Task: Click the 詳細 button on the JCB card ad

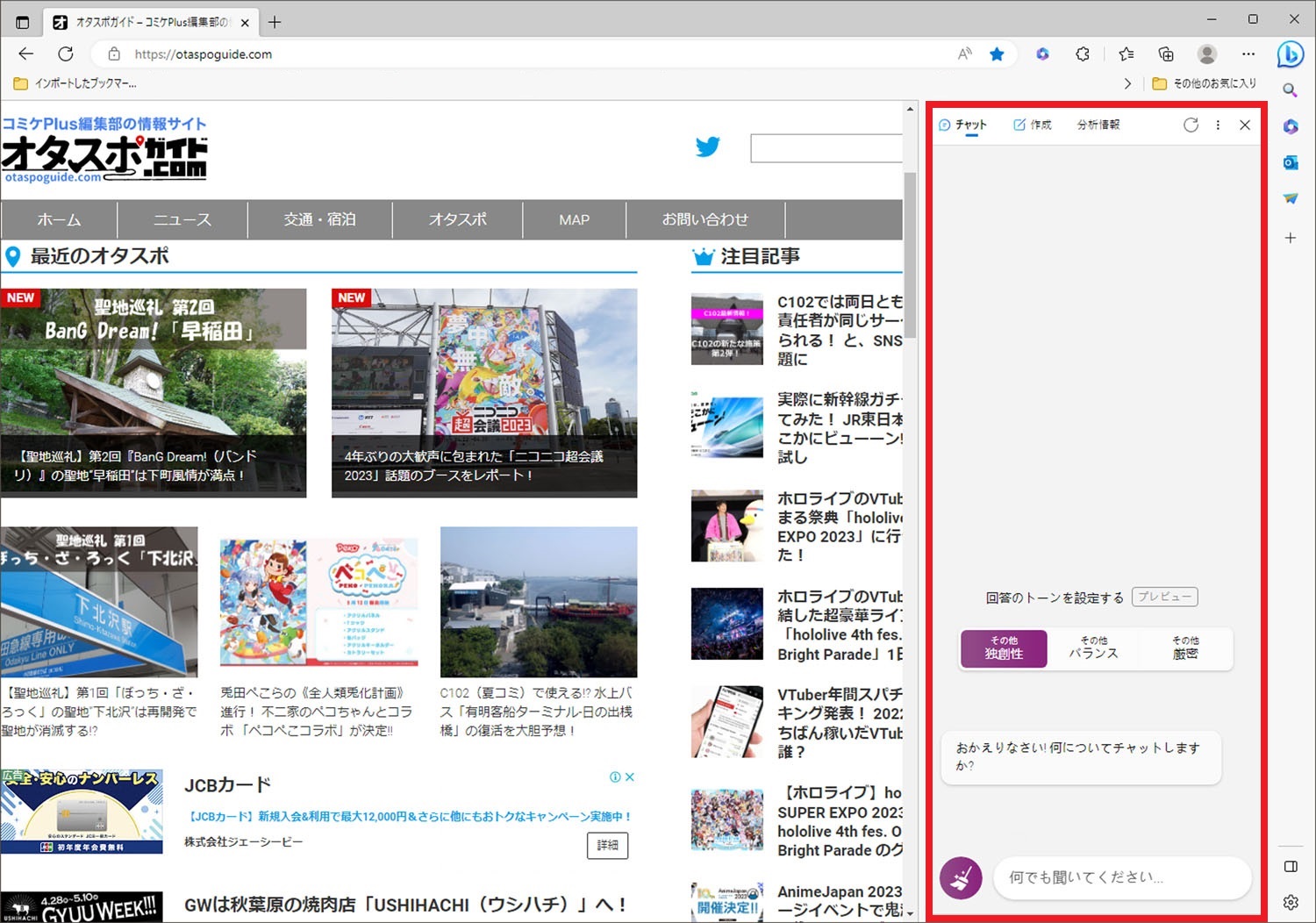Action: 607,845
